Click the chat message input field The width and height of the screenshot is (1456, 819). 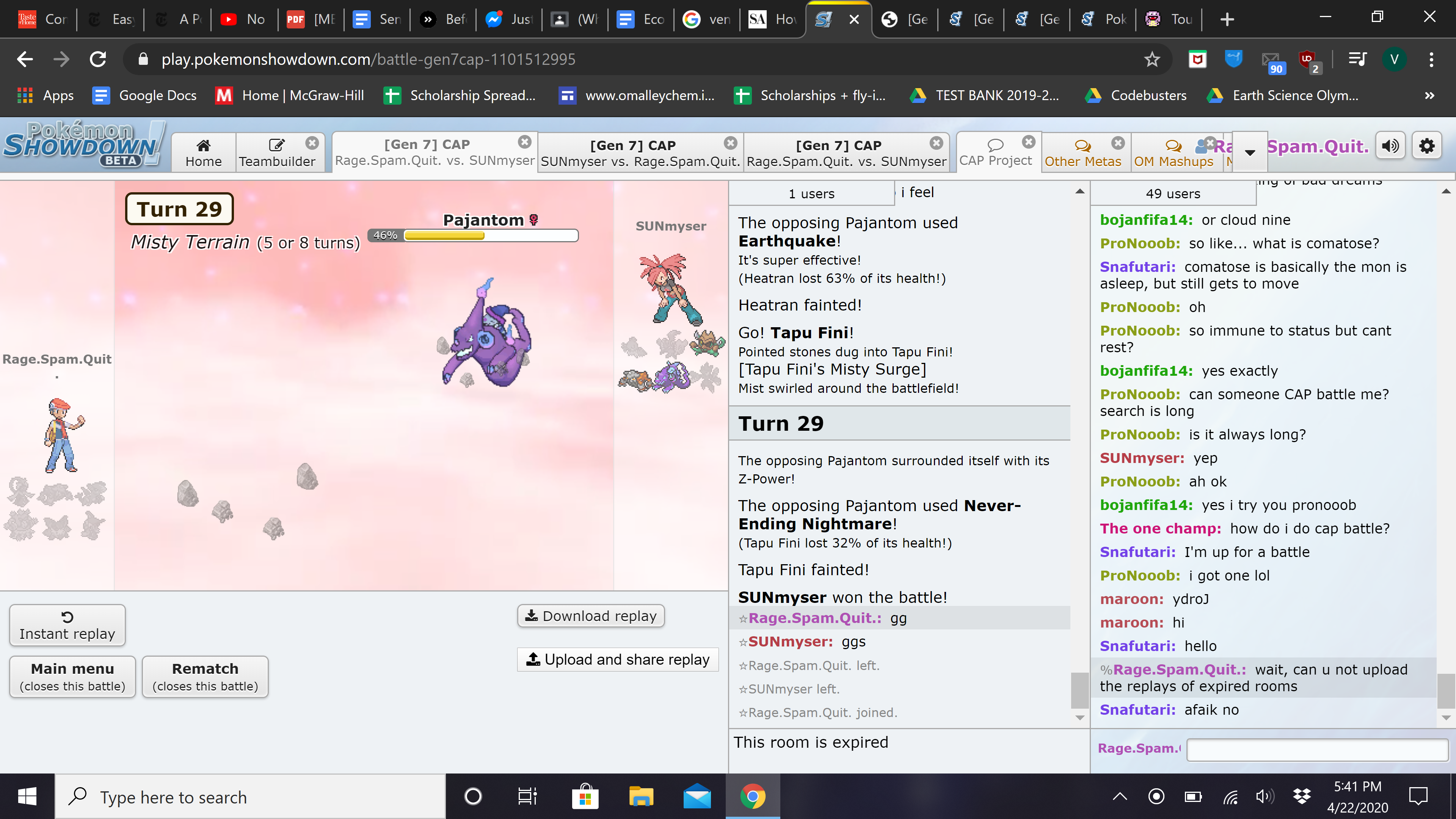1317,750
